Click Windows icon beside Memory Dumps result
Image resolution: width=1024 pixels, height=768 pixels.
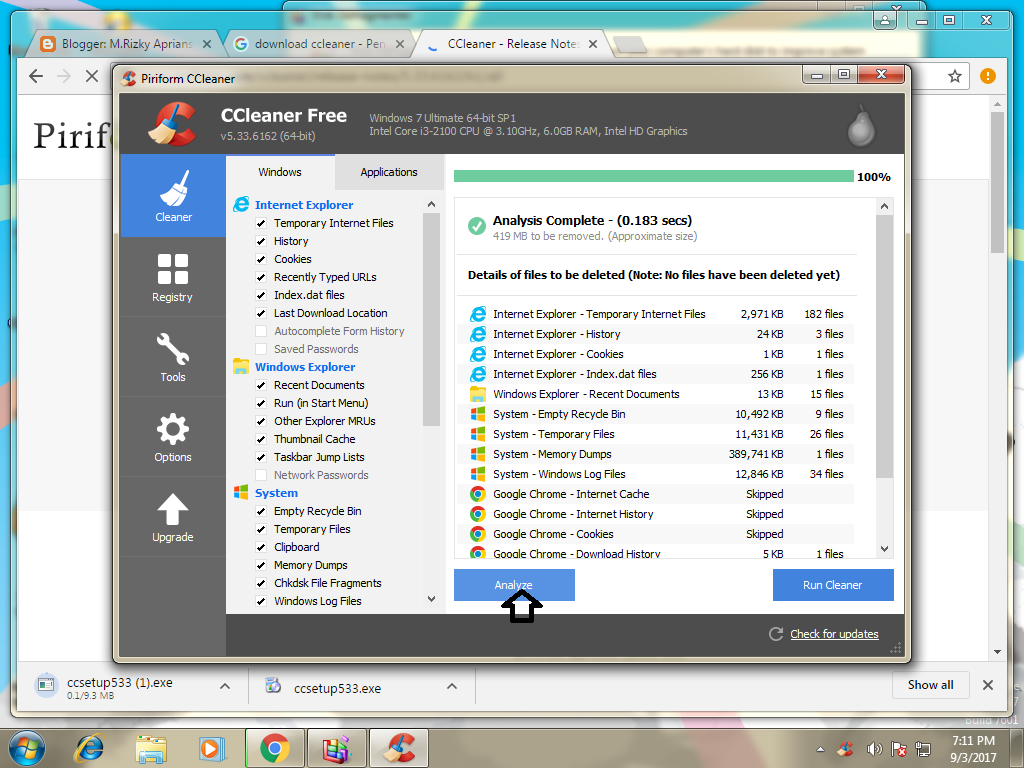click(478, 454)
